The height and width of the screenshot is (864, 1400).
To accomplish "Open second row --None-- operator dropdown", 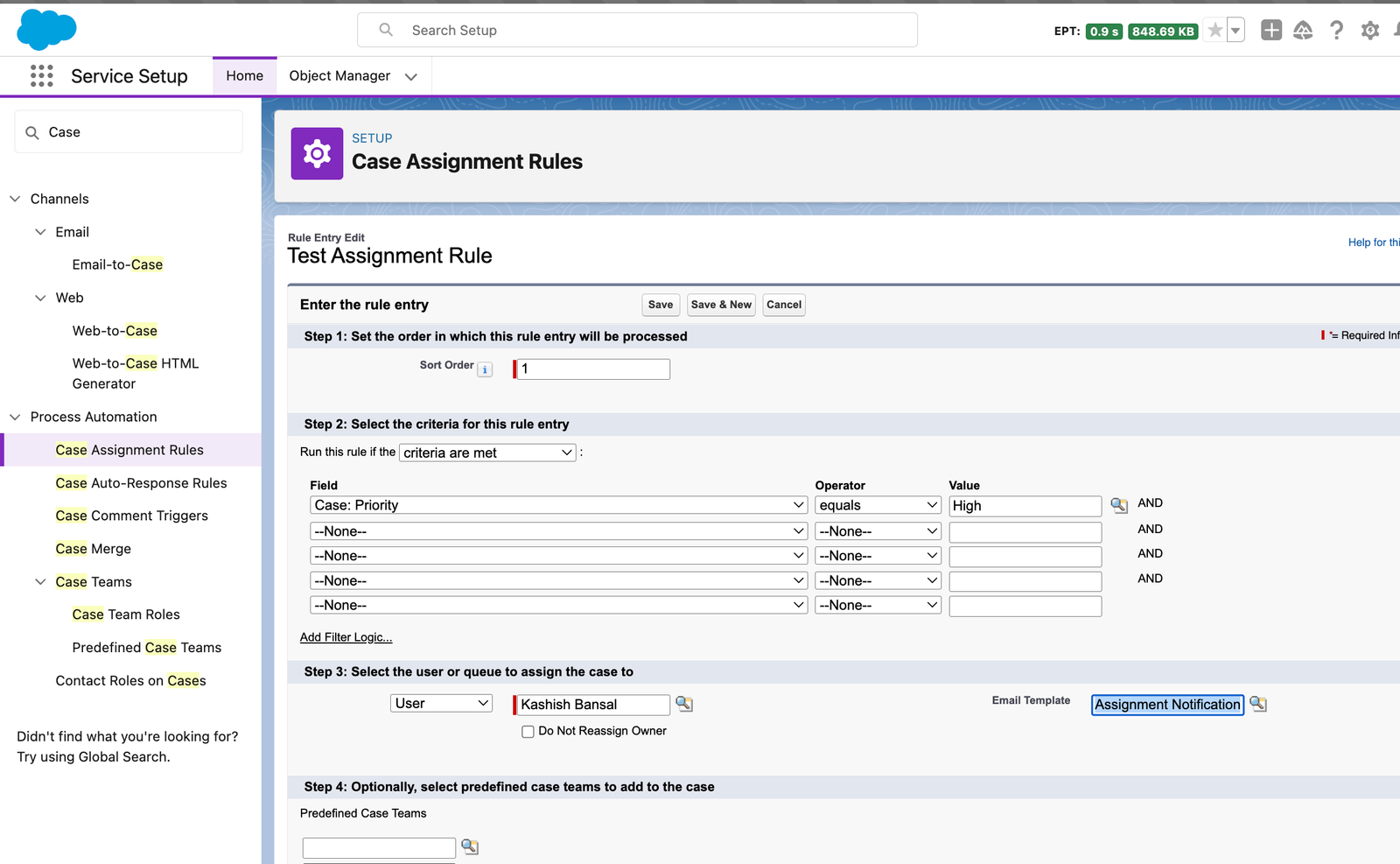I will point(878,531).
